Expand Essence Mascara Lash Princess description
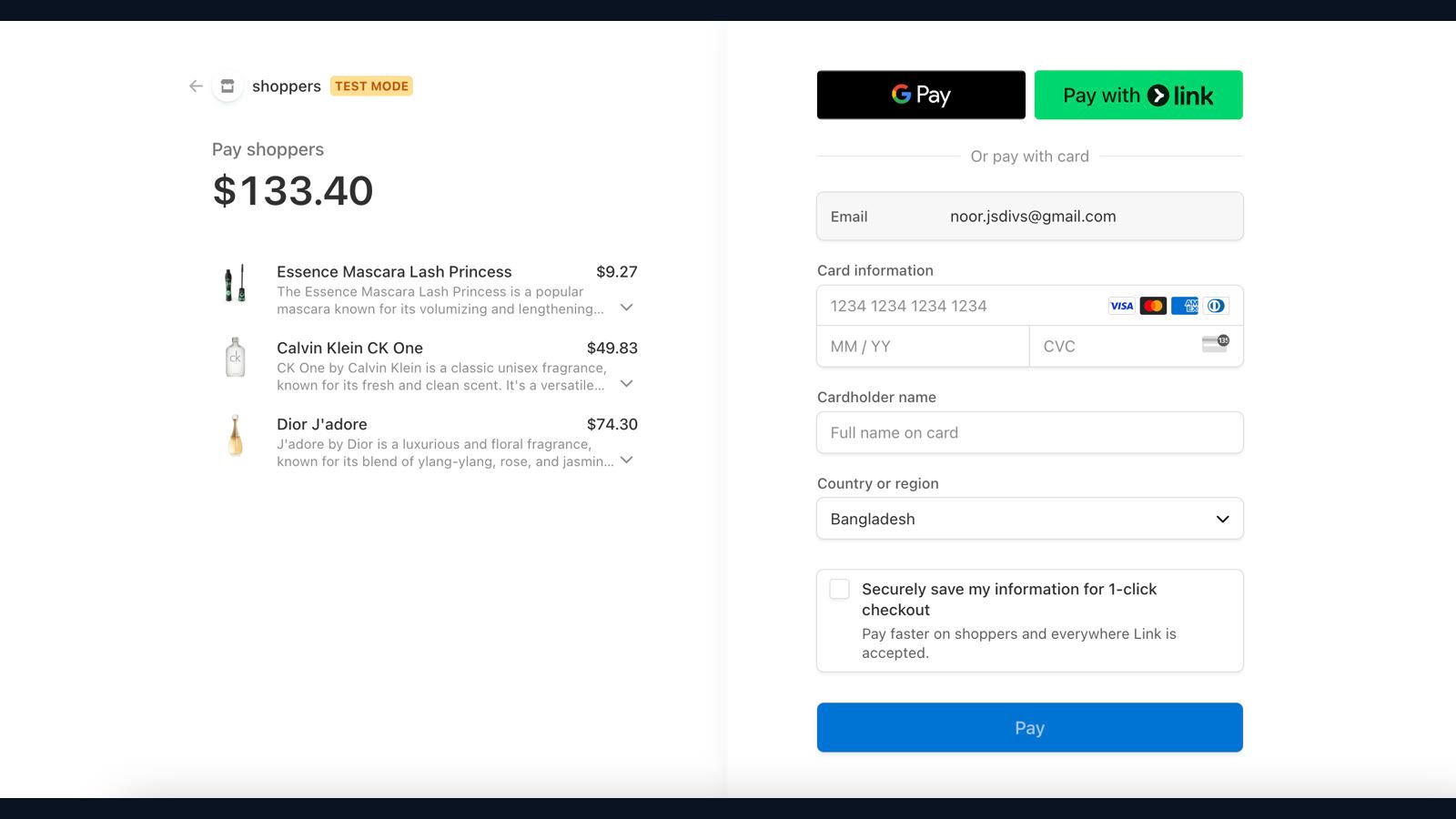The height and width of the screenshot is (819, 1456). click(626, 308)
